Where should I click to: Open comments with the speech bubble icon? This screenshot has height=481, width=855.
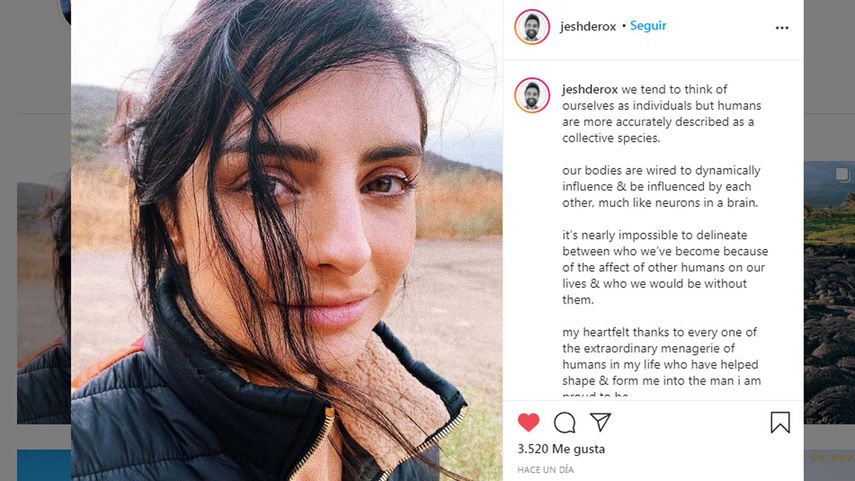pos(564,422)
